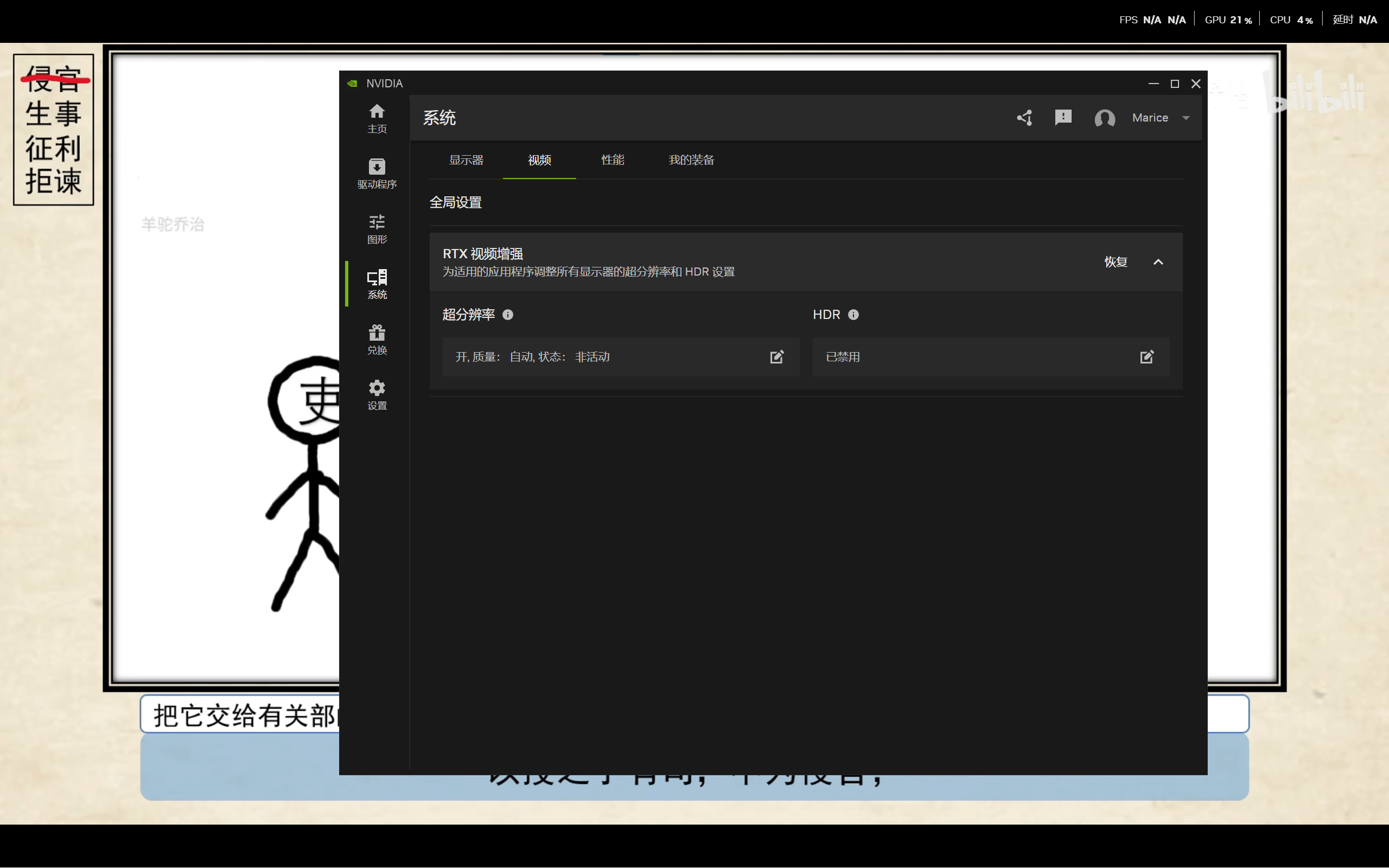Show info for 超分辨率

[508, 315]
